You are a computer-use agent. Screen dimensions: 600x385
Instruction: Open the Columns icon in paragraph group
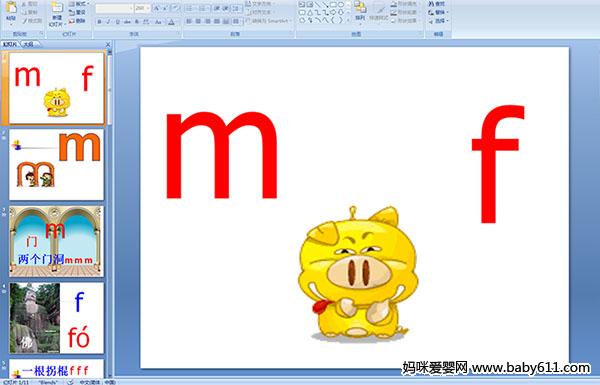pyautogui.click(x=236, y=21)
